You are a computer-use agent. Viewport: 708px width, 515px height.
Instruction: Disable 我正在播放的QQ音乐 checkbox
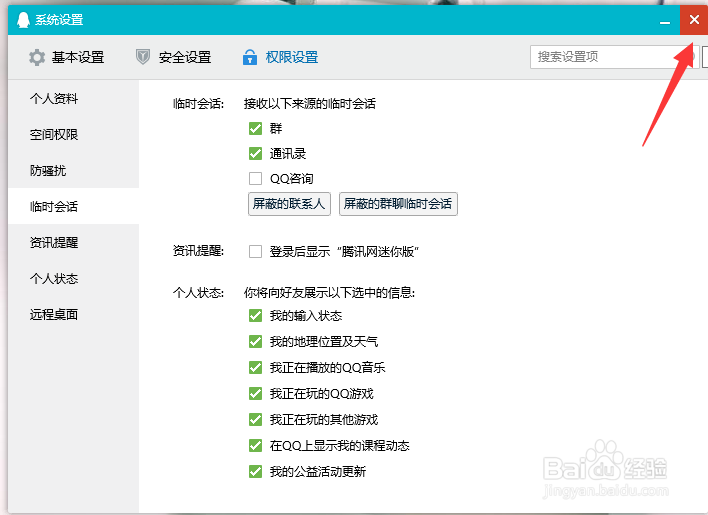click(x=256, y=367)
